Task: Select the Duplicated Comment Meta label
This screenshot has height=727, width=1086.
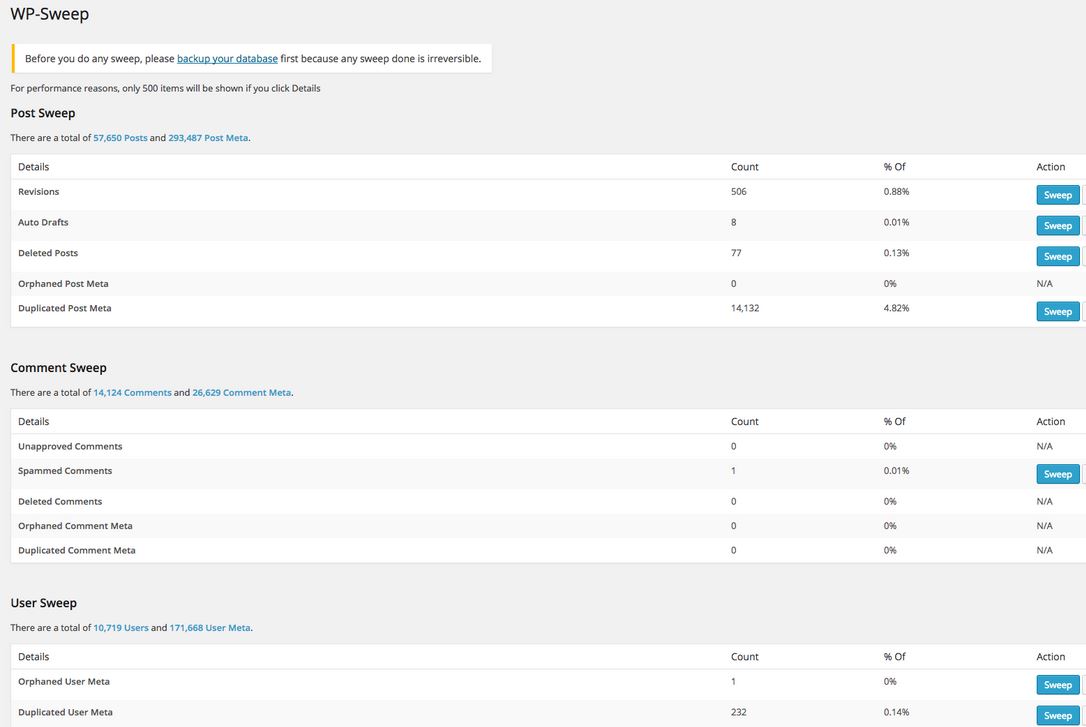Action: pyautogui.click(x=77, y=550)
